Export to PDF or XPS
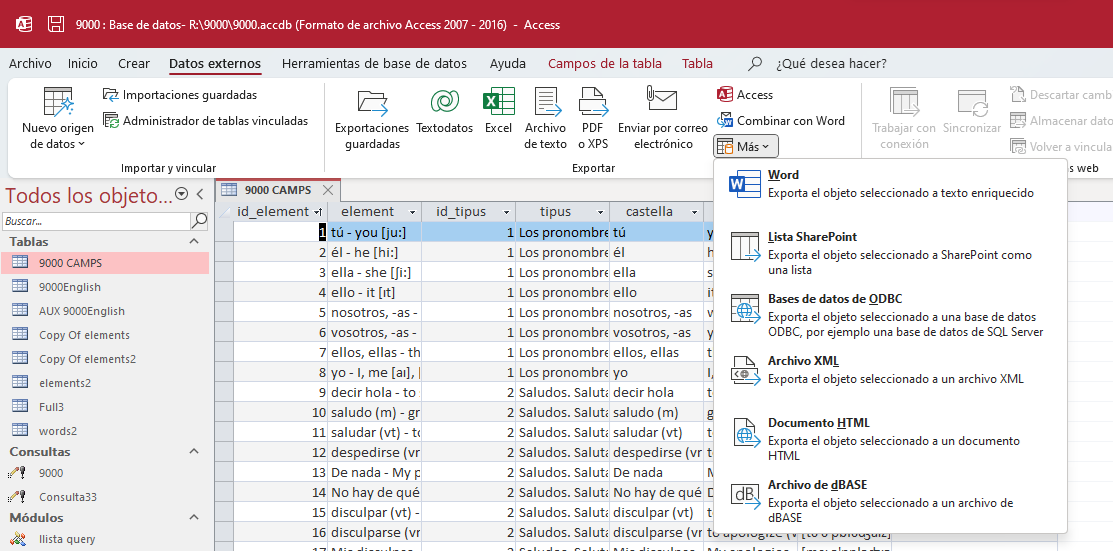 pos(592,117)
